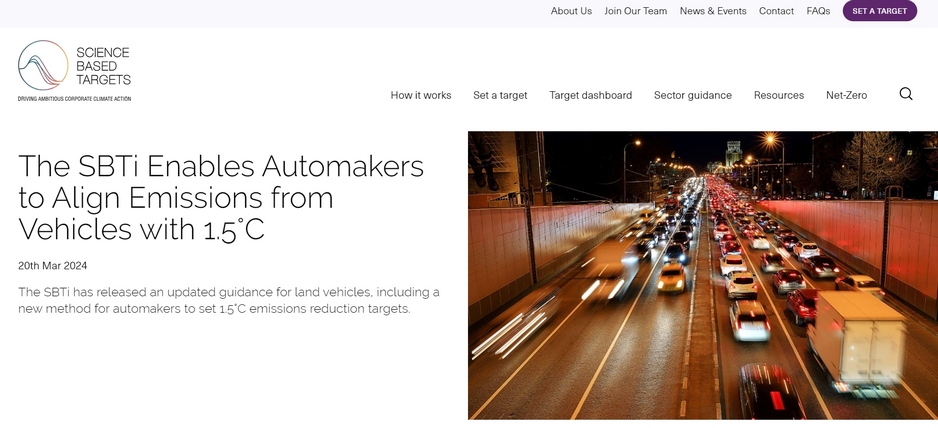Click the Driving Ambitious Corporate Climate Action tagline

coord(74,98)
